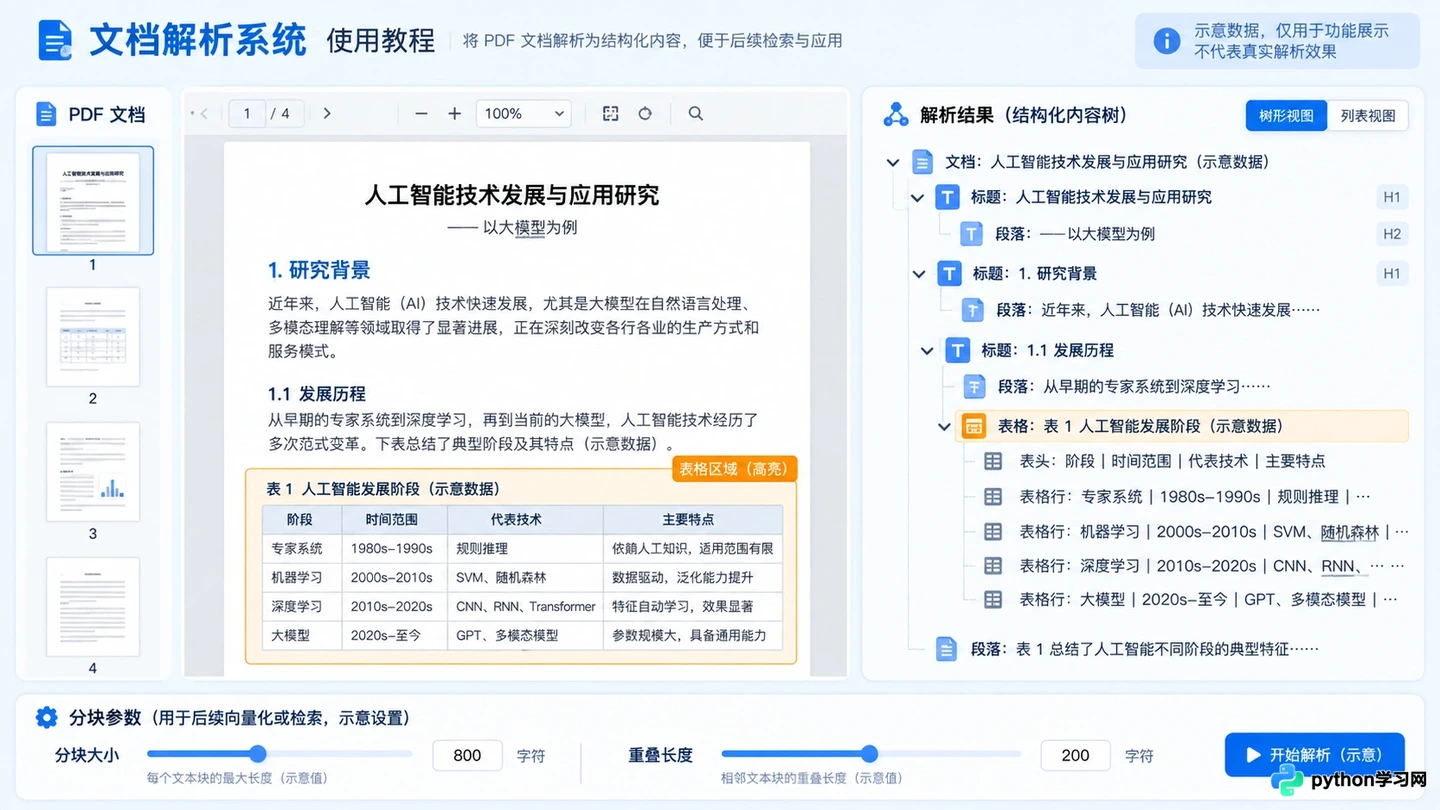The height and width of the screenshot is (810, 1440).
Task: Adjust the 重叠长度 slider handle
Action: pos(870,754)
